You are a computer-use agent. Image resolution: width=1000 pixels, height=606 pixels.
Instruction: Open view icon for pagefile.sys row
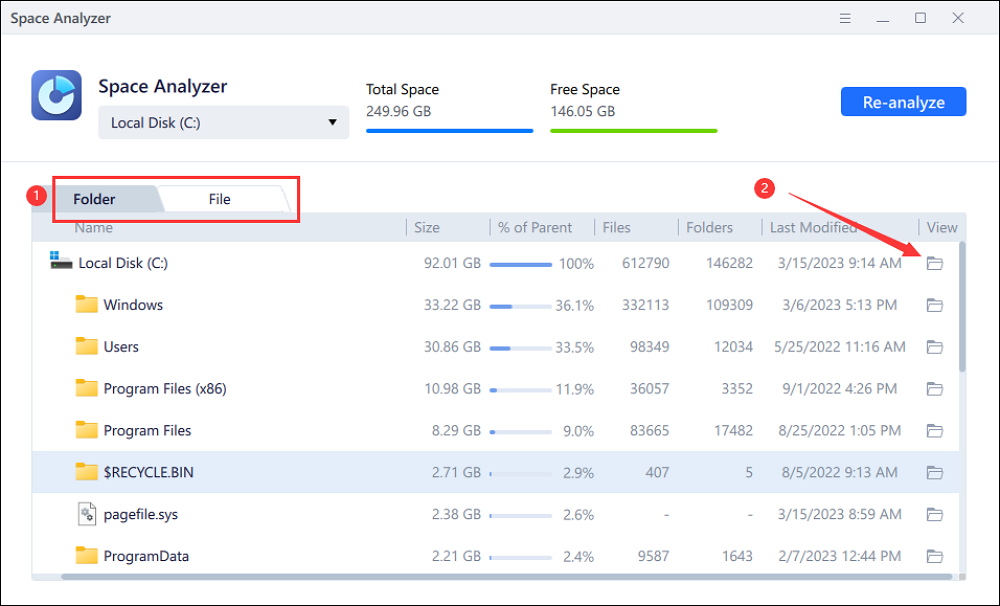click(934, 514)
